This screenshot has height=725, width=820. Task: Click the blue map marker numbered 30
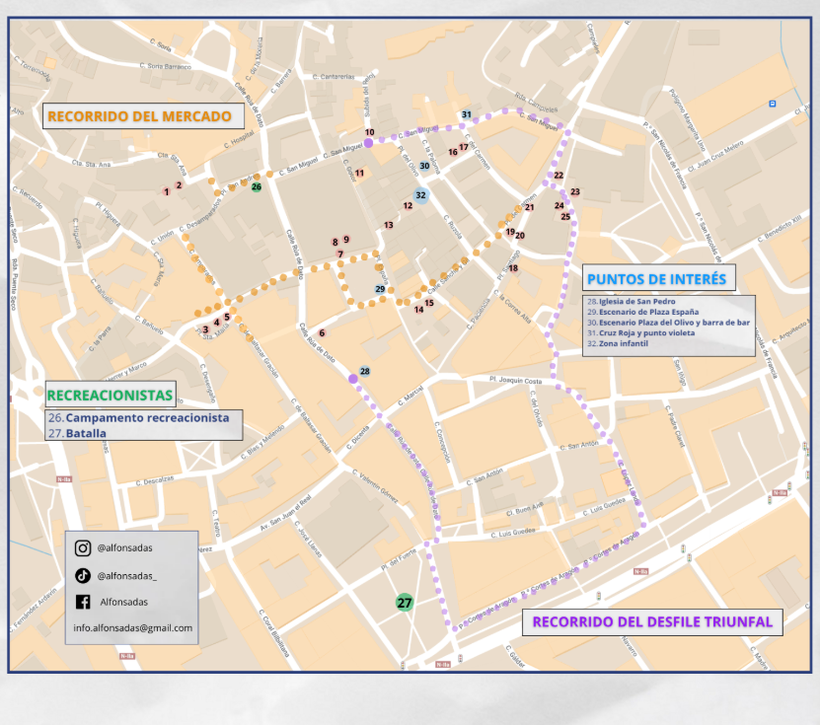pos(425,166)
